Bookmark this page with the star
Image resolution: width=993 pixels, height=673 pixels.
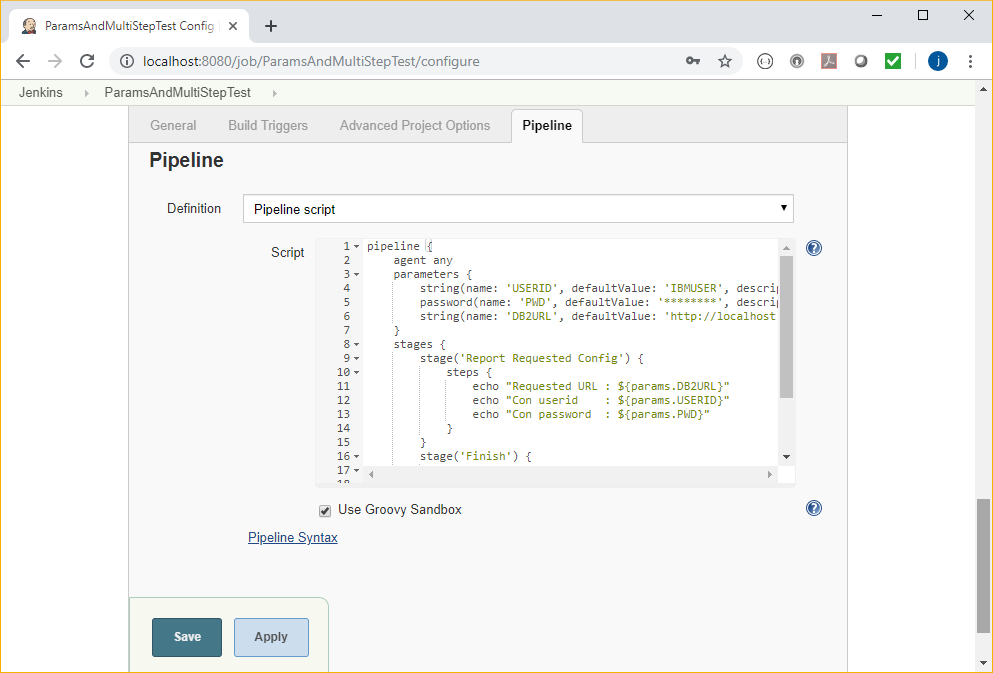[x=724, y=61]
